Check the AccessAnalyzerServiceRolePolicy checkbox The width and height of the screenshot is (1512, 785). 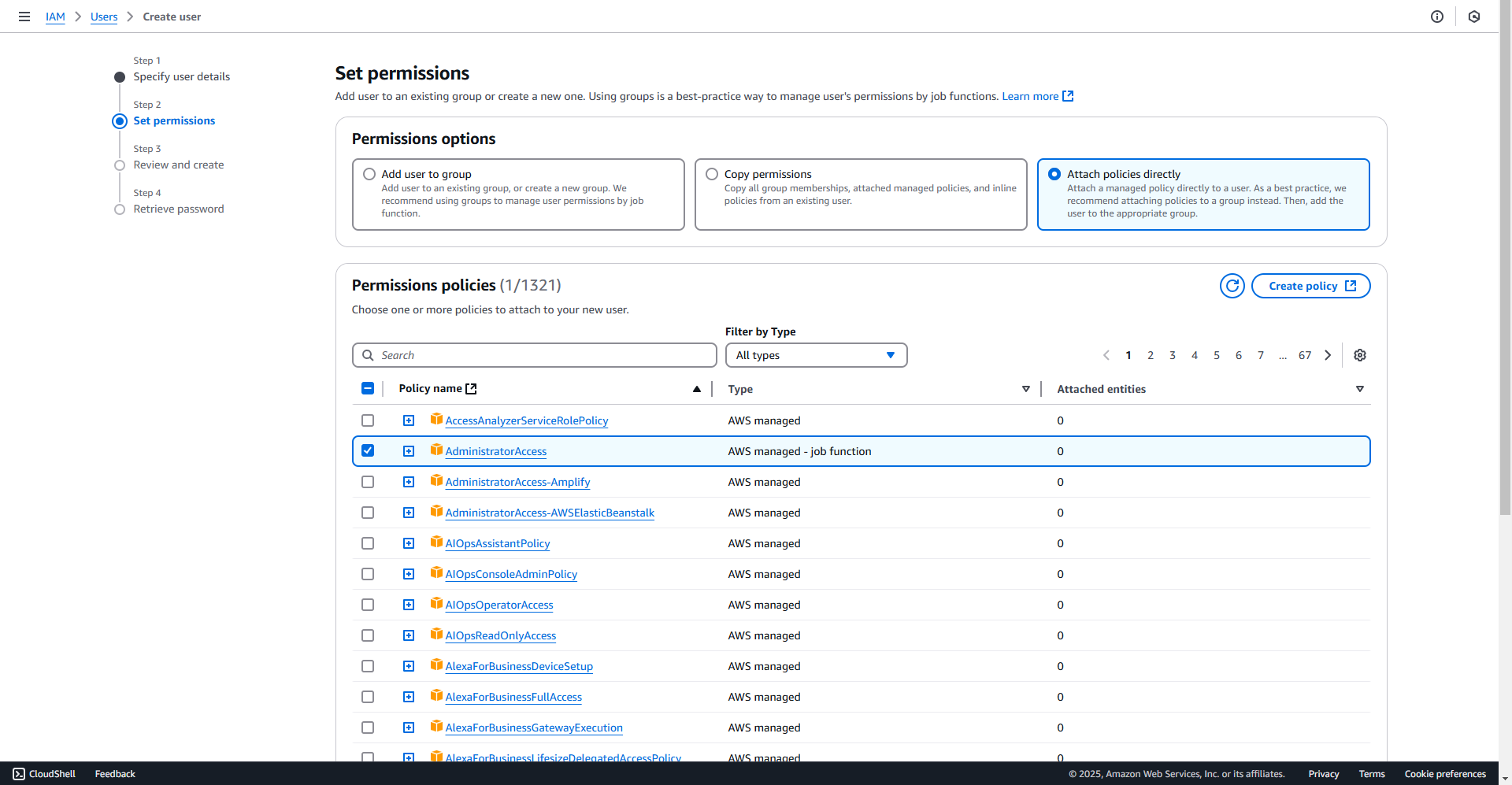coord(368,420)
